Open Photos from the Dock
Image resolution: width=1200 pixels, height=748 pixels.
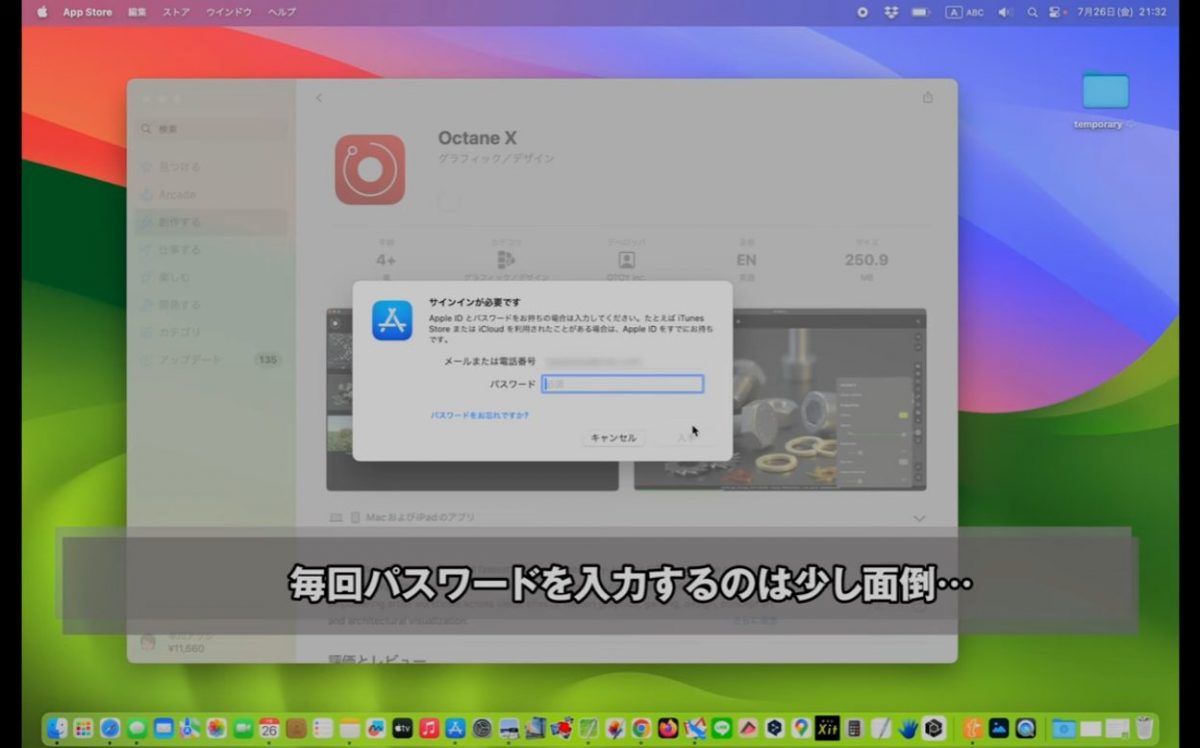coord(217,728)
